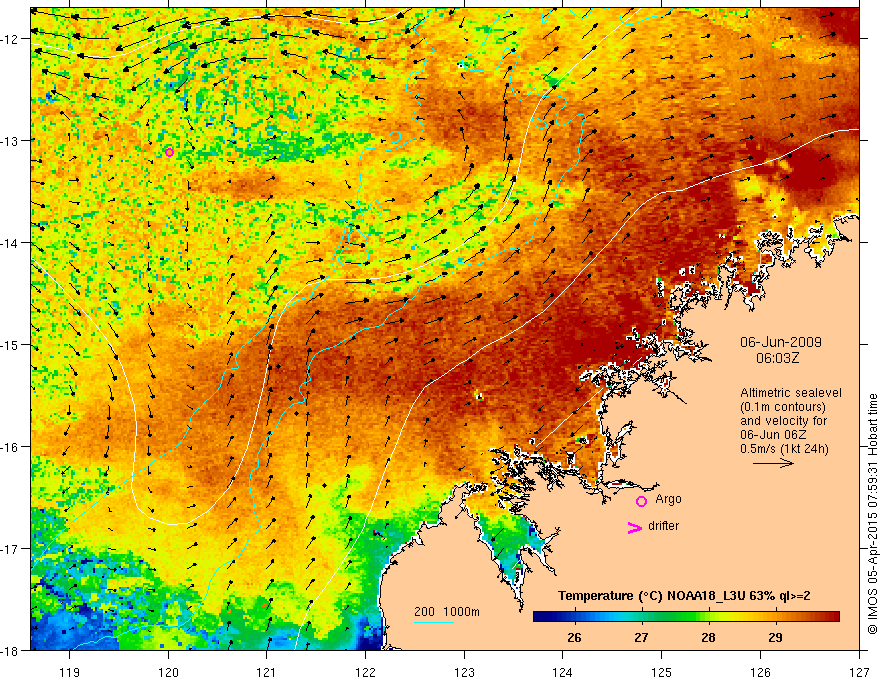
Task: Click the Argo circle symbol in legend
Action: (641, 501)
